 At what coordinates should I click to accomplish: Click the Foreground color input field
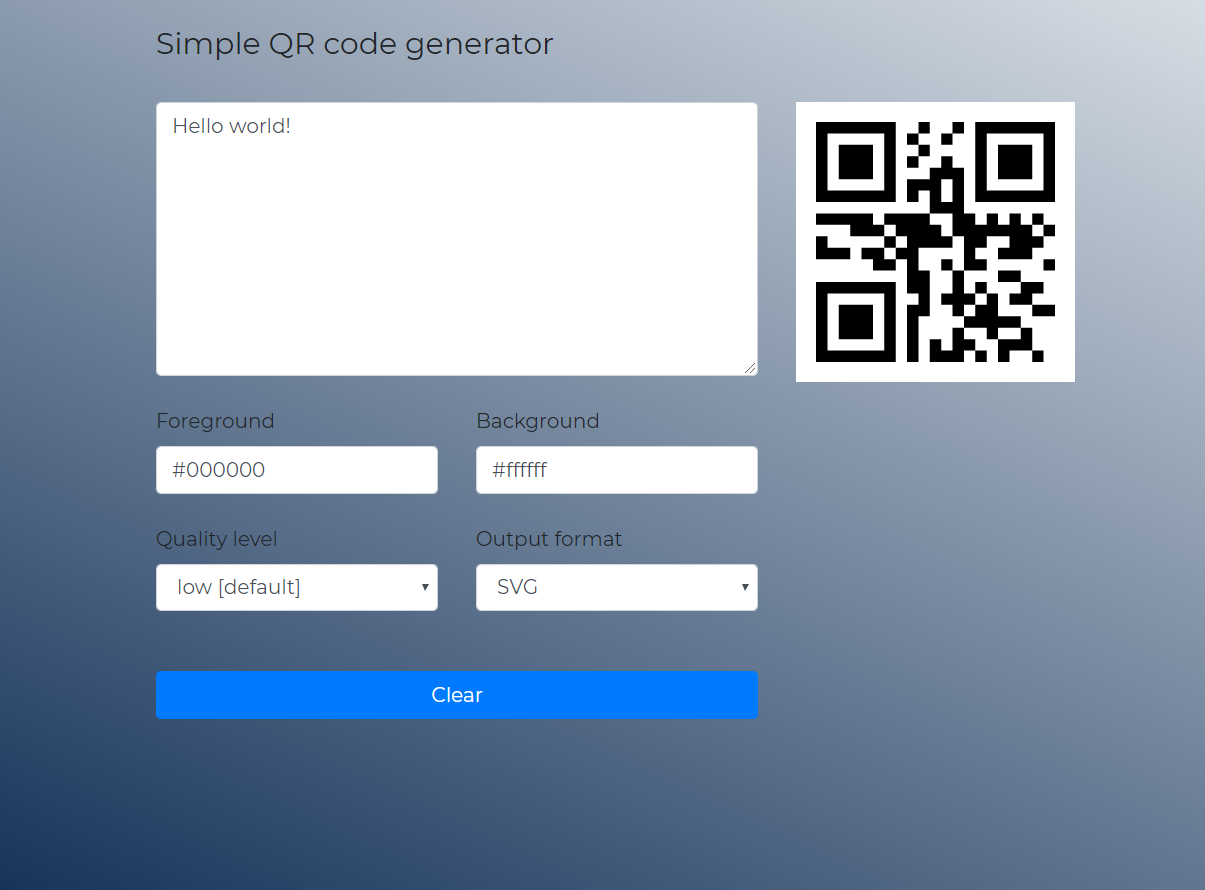click(x=296, y=469)
